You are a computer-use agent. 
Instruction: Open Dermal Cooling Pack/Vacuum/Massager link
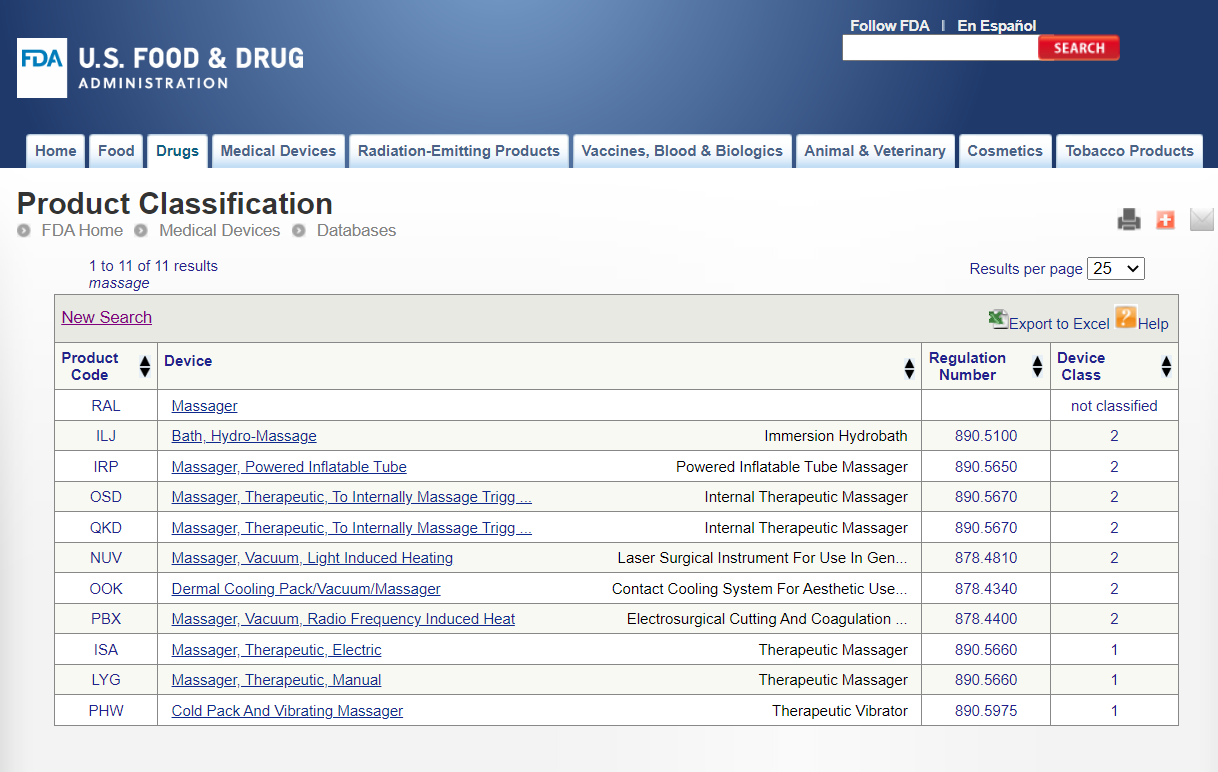306,589
